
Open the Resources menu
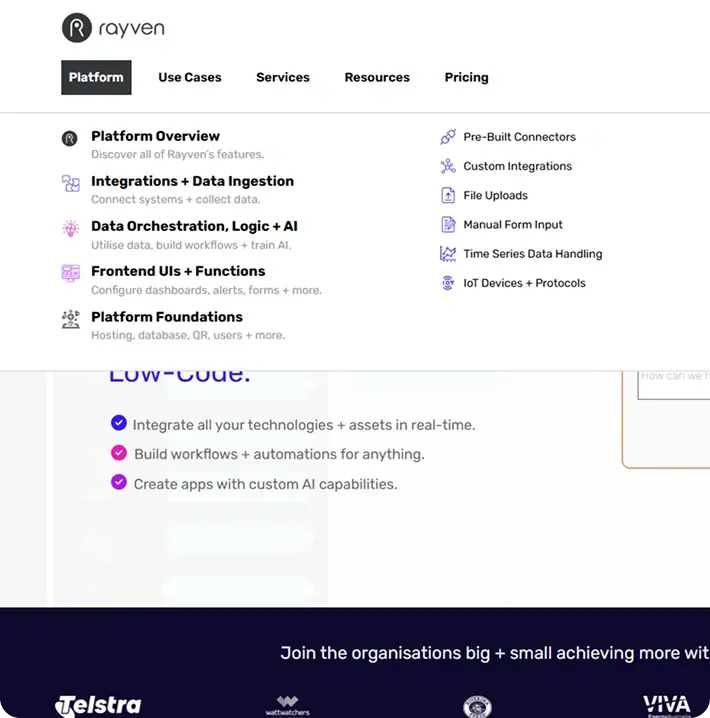pos(377,77)
